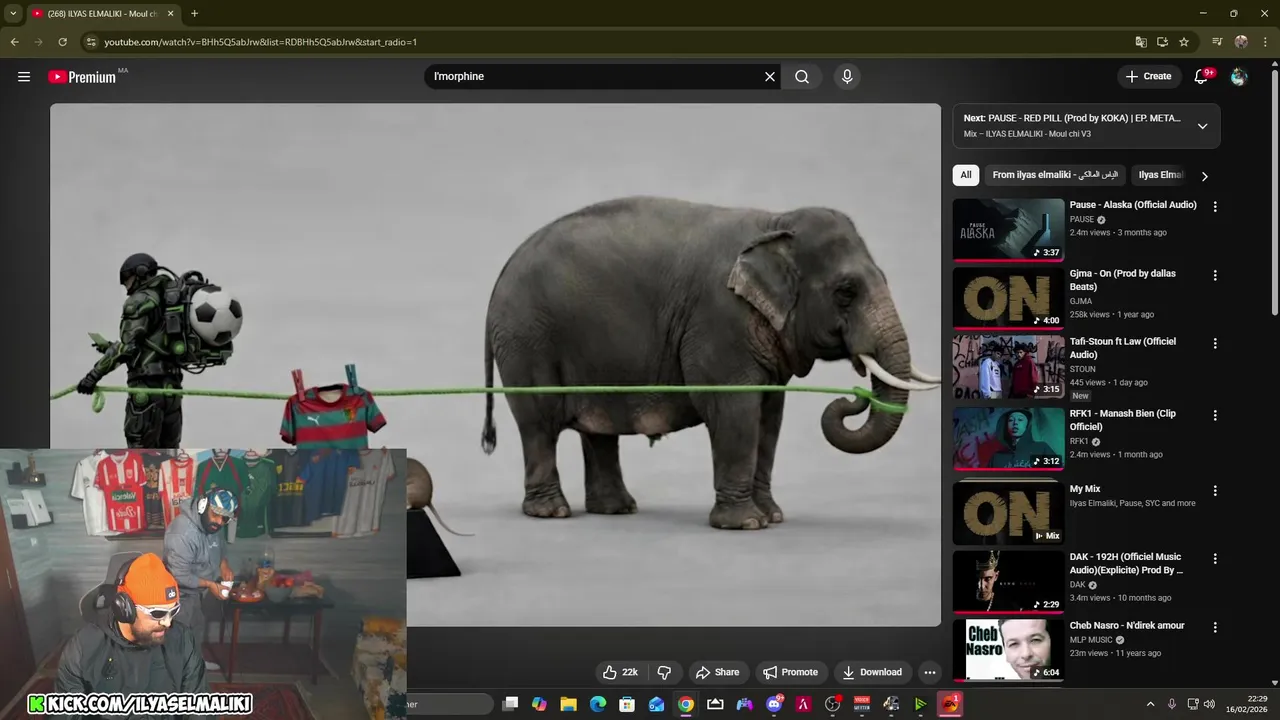
Task: Click the magnifier search button
Action: [802, 76]
